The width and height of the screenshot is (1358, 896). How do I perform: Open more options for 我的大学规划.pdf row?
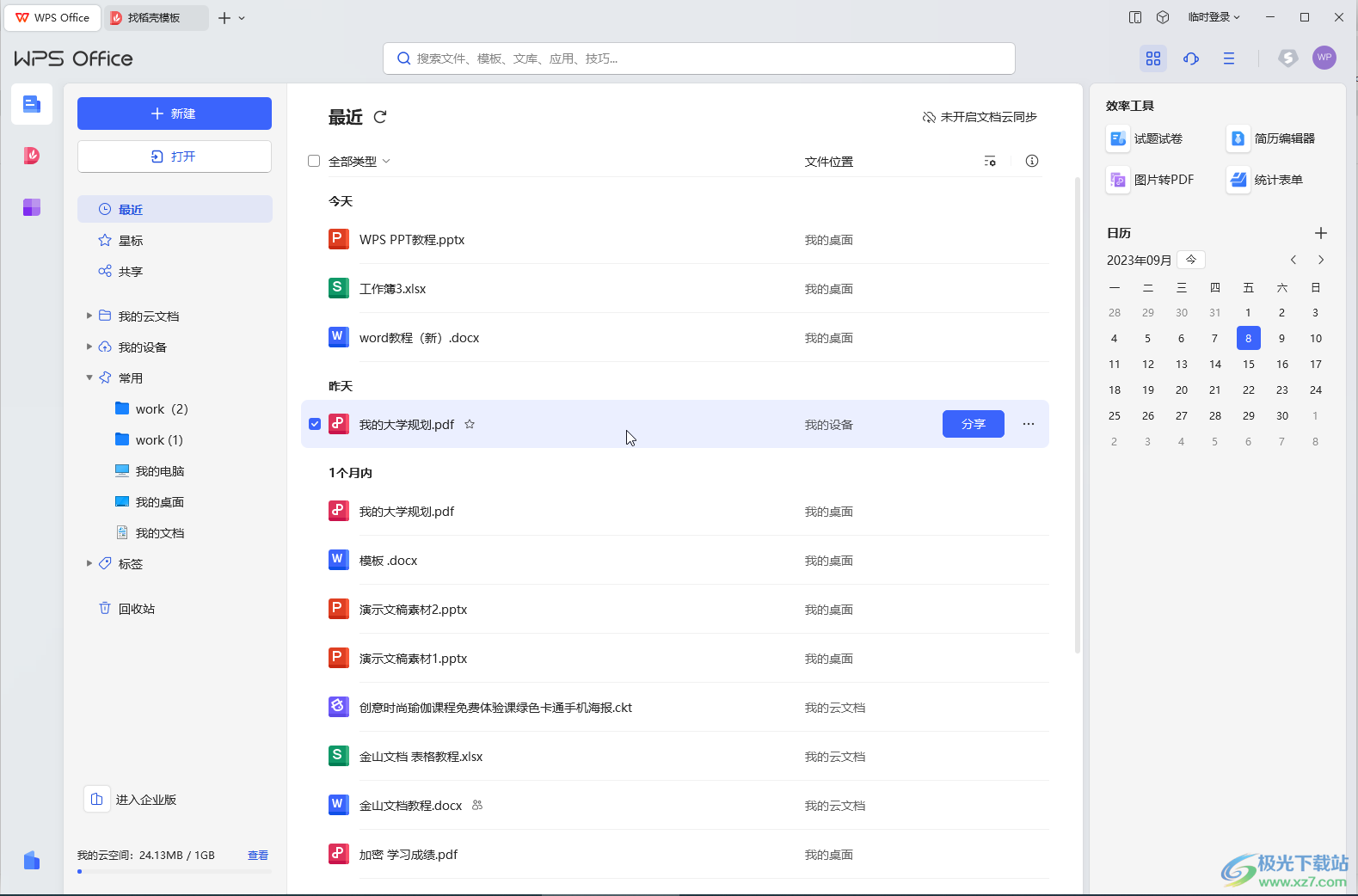click(1029, 424)
